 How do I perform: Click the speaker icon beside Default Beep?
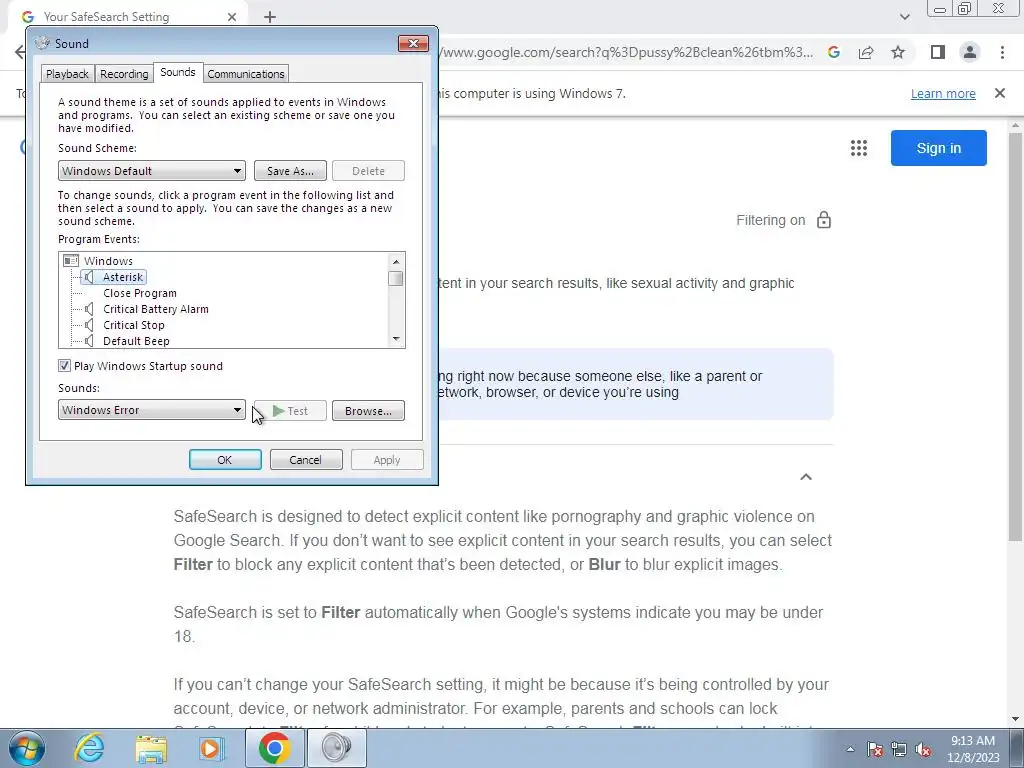tap(89, 341)
